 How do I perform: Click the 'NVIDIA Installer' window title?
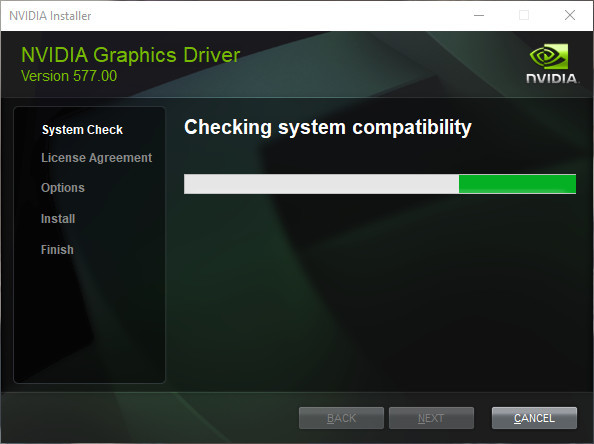50,16
